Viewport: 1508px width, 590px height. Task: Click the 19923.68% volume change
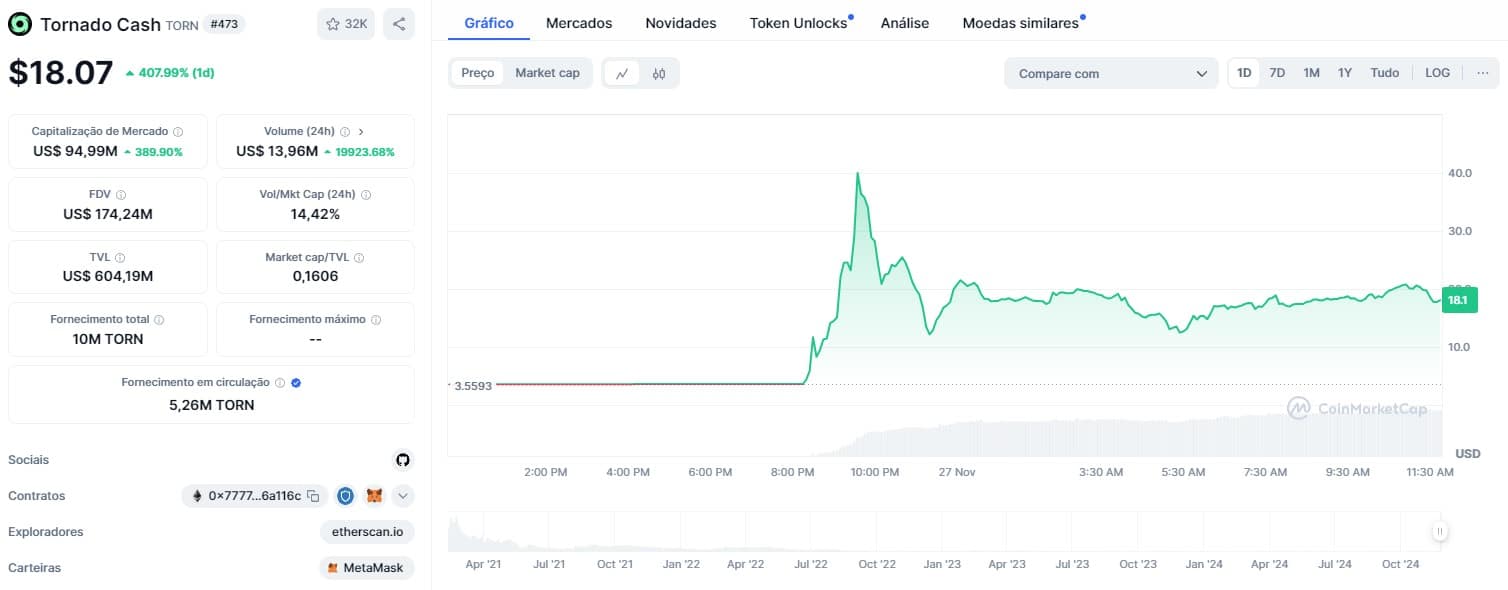click(x=364, y=152)
